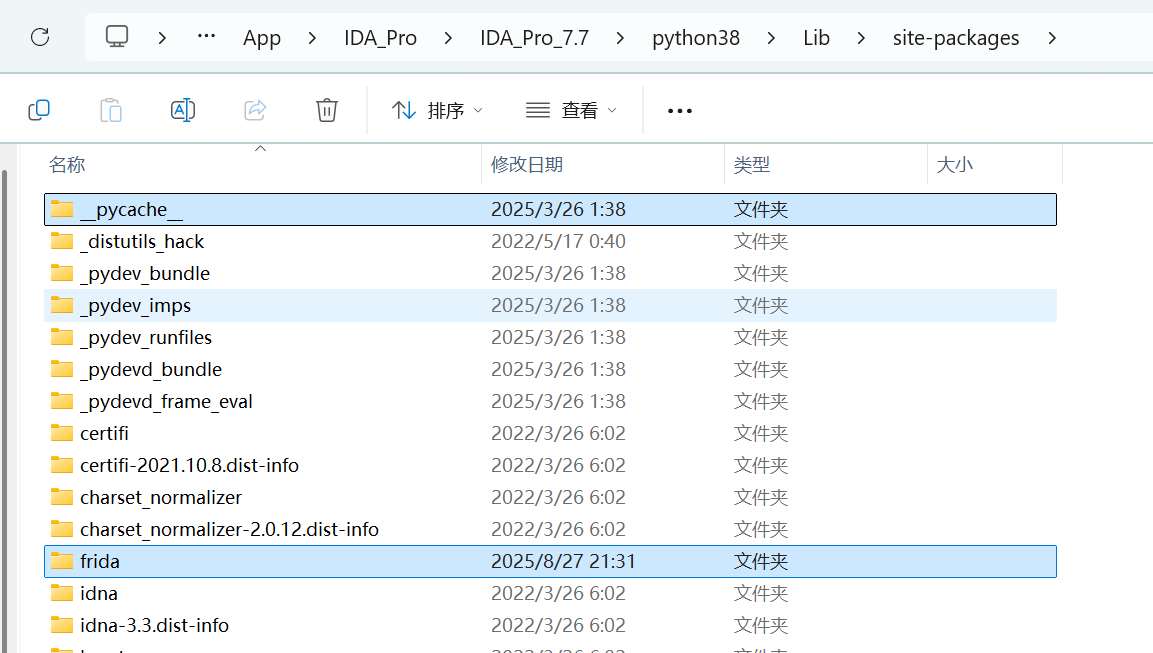Click the certifi folder icon
The image size is (1153, 653).
click(x=62, y=433)
